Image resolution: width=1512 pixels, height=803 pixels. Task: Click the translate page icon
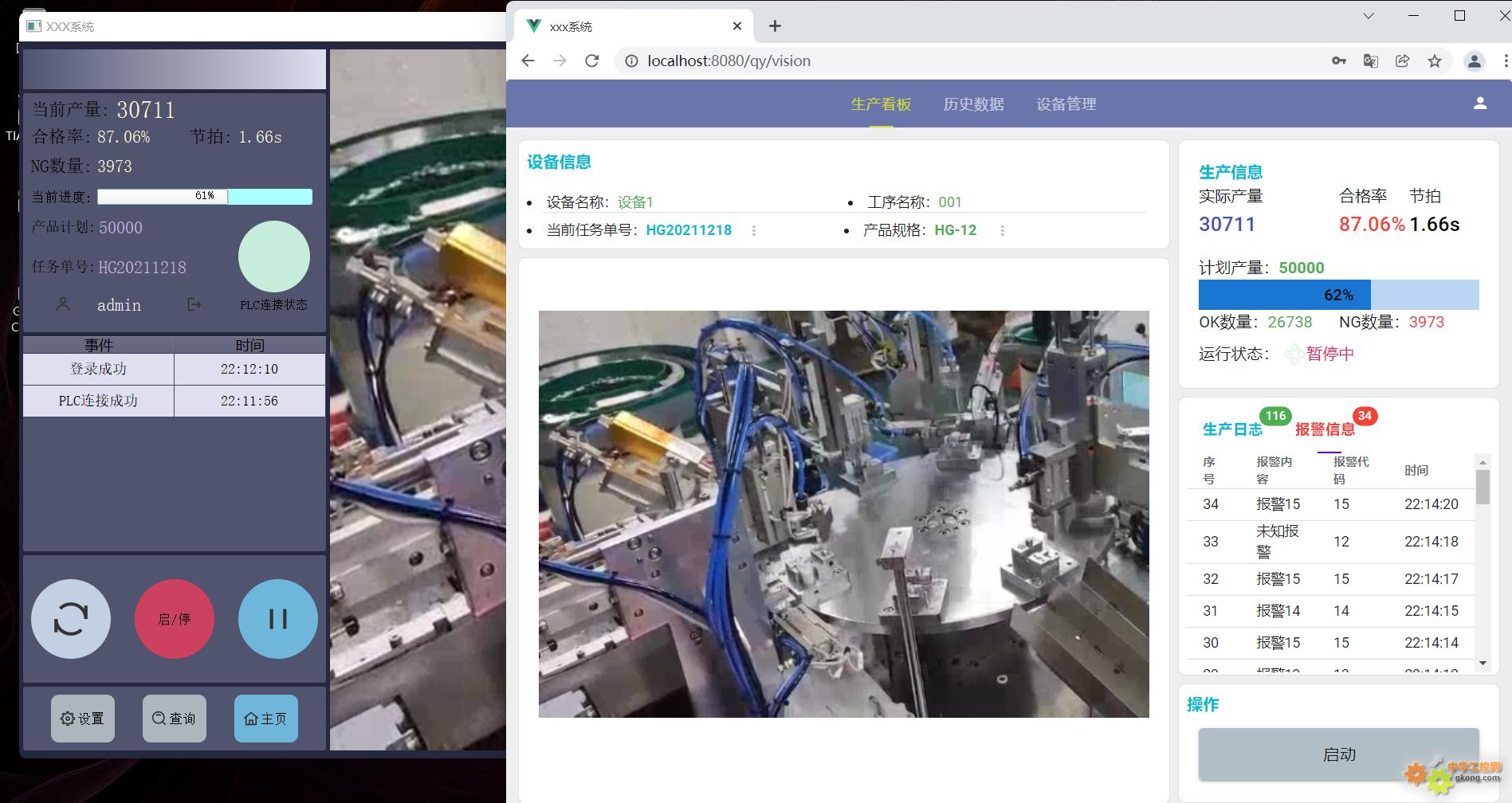pos(1371,61)
